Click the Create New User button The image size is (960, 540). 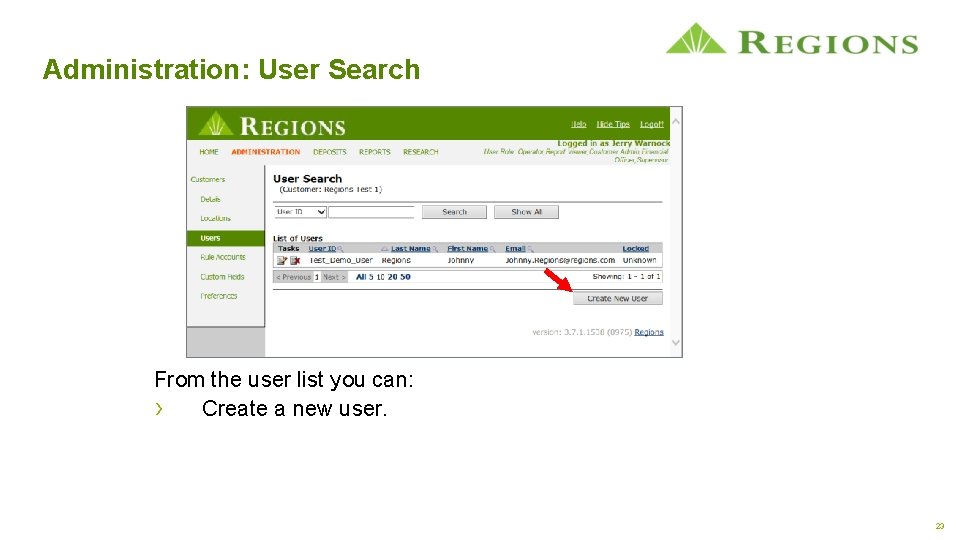pos(617,299)
